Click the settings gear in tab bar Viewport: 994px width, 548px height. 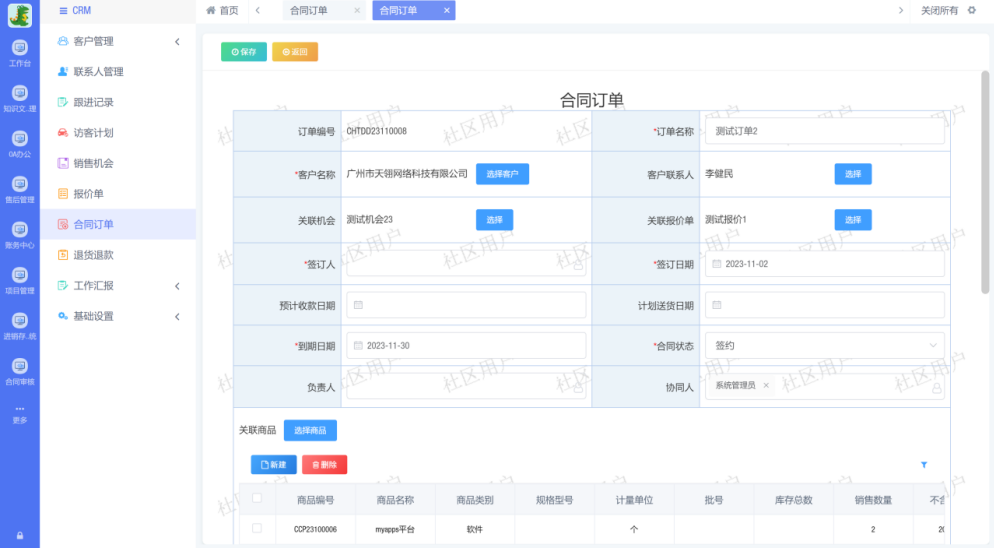971,10
